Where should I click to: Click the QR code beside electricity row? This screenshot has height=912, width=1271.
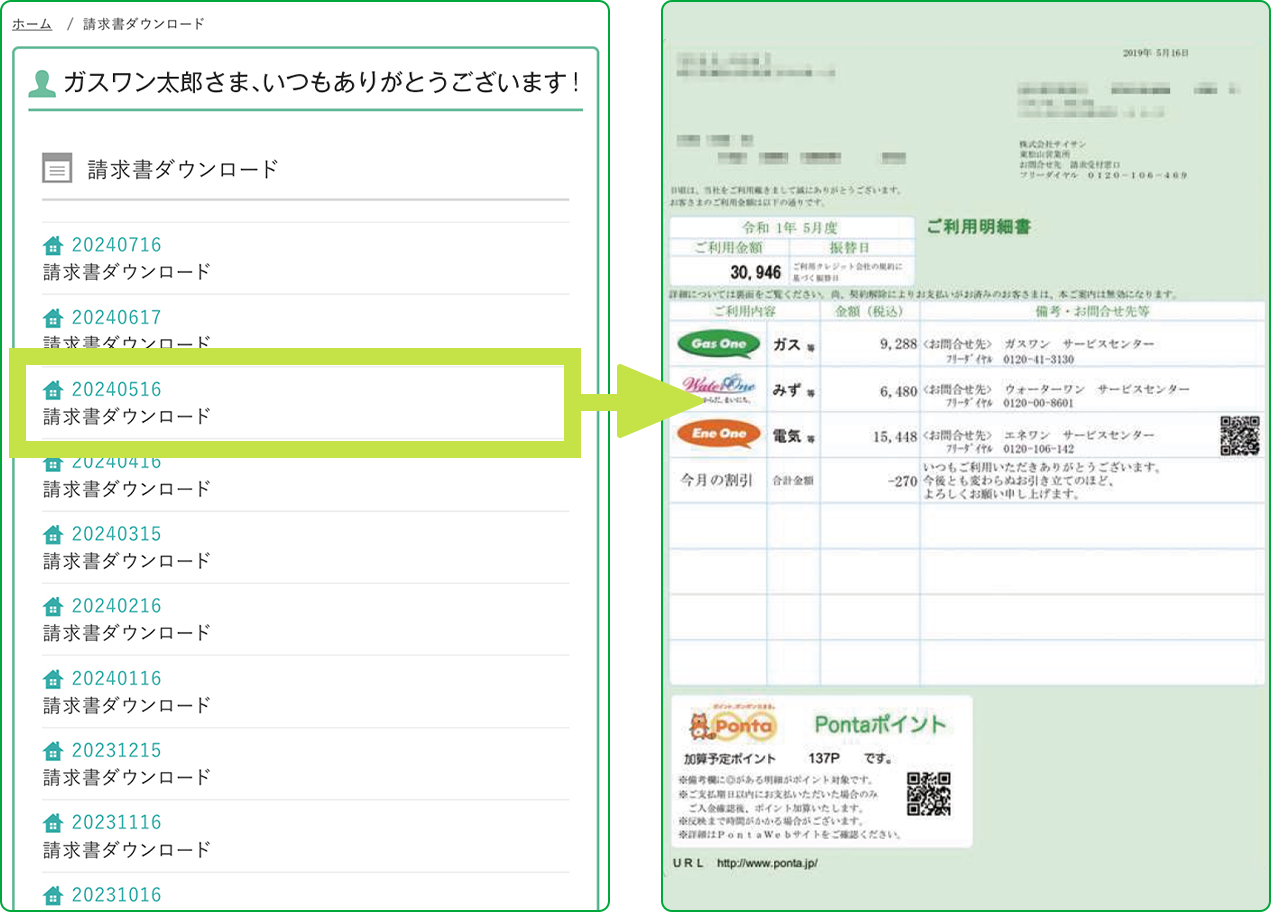pyautogui.click(x=1240, y=436)
